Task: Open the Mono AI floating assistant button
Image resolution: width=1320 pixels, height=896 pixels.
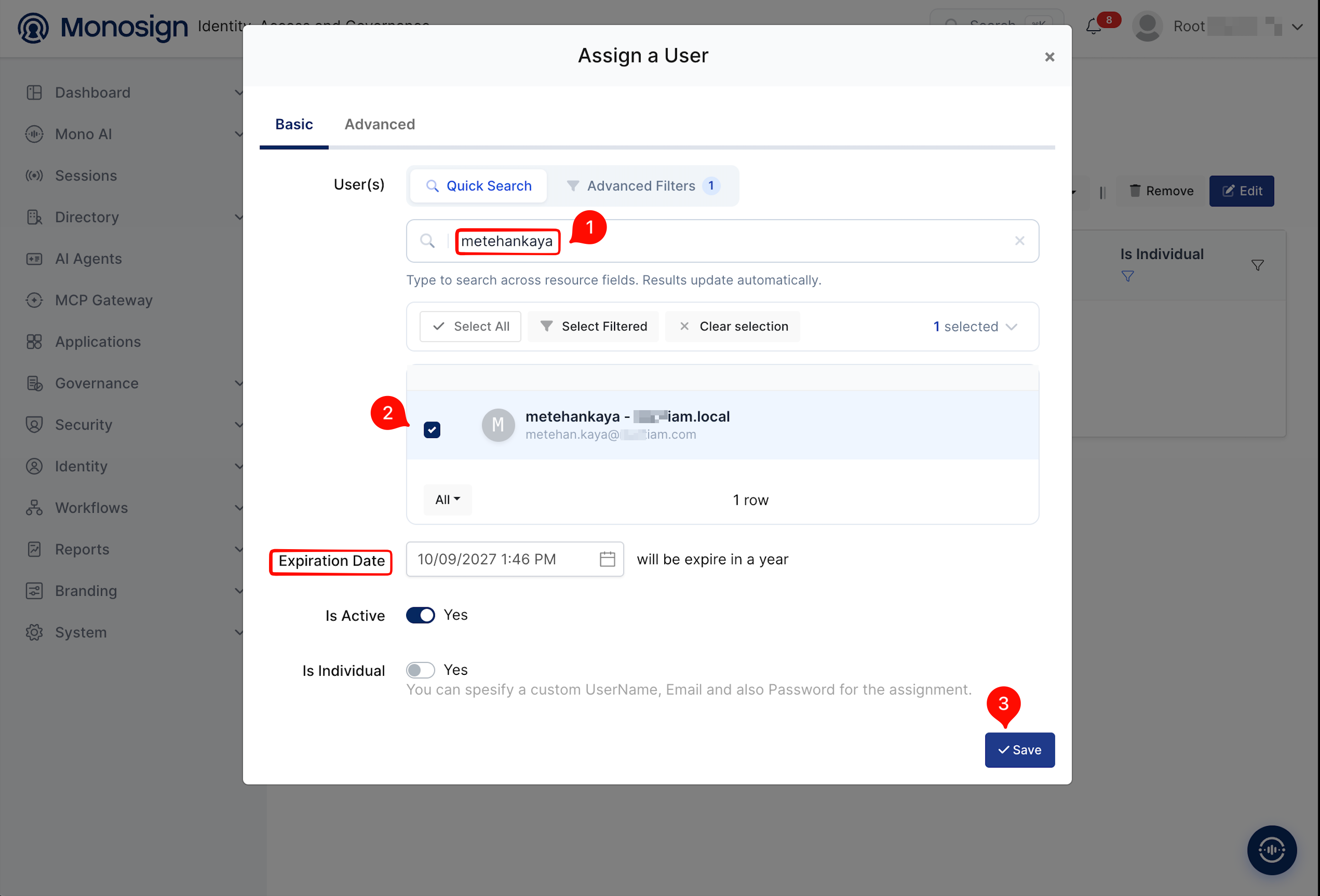Action: pyautogui.click(x=1271, y=850)
